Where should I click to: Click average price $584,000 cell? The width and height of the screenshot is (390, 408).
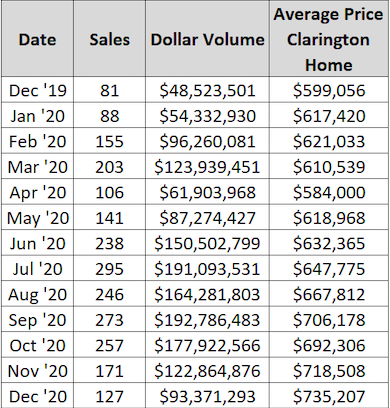[x=329, y=192]
